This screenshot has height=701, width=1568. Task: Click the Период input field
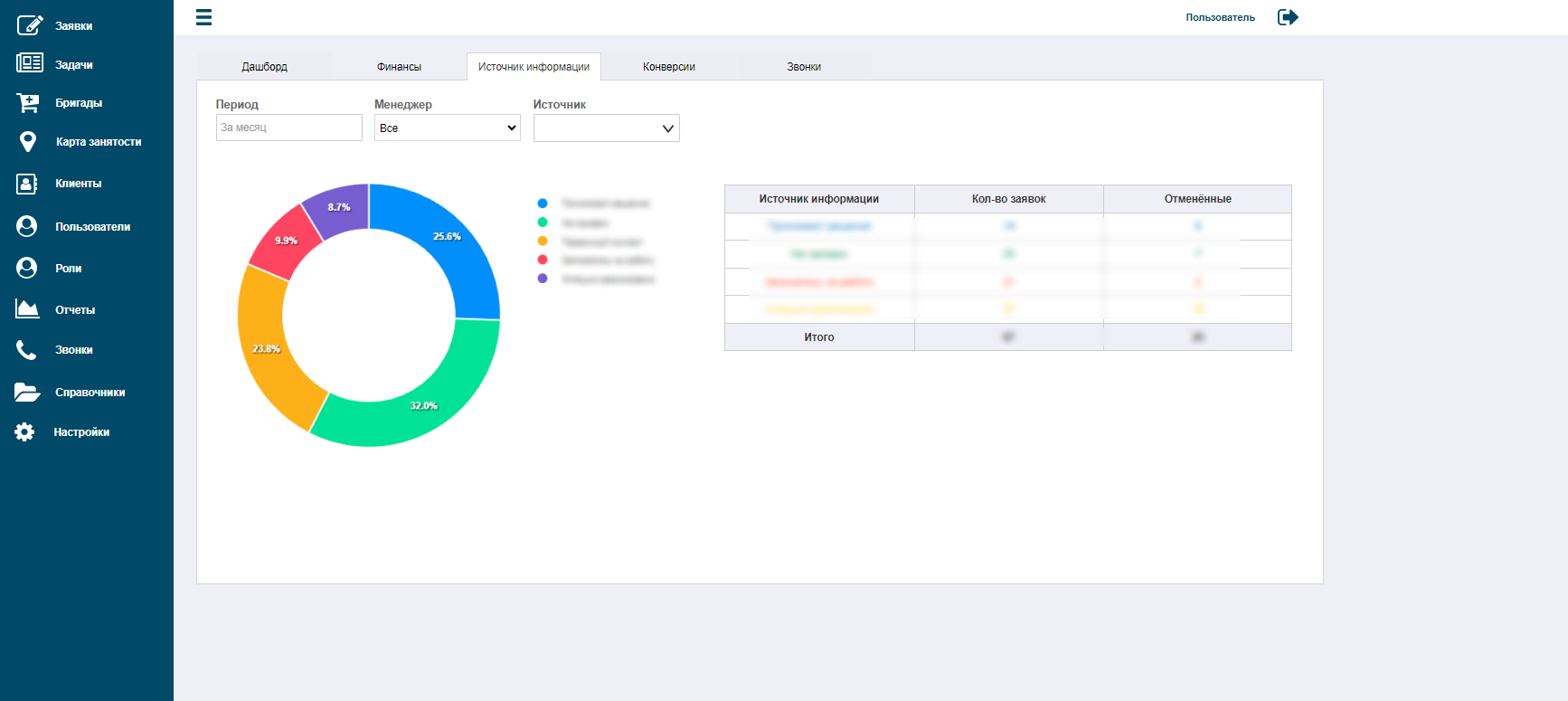[289, 128]
